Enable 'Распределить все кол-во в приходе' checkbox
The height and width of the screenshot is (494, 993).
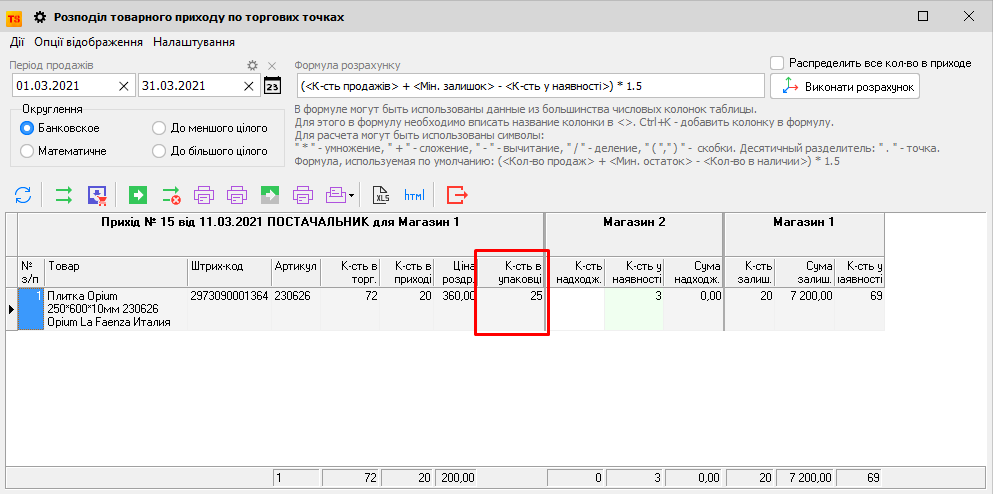coord(778,62)
